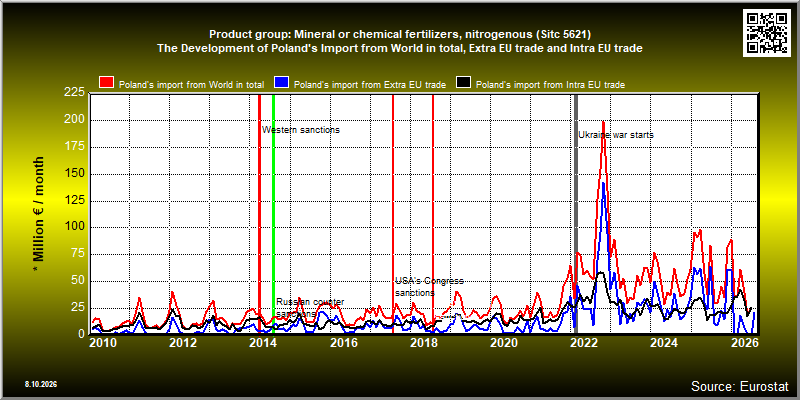
Task: Click the green Russian counter sanctions line
Action: click(x=273, y=214)
